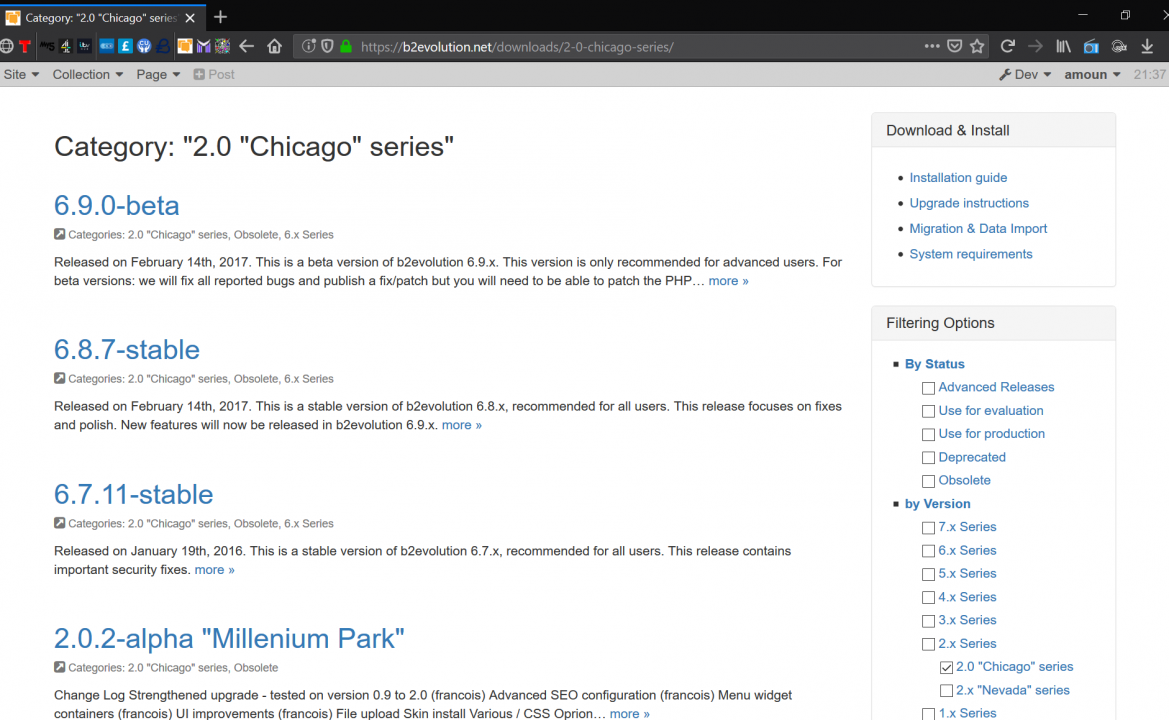Click more » after 6.7.11-stable summary
1169x720 pixels.
(215, 569)
